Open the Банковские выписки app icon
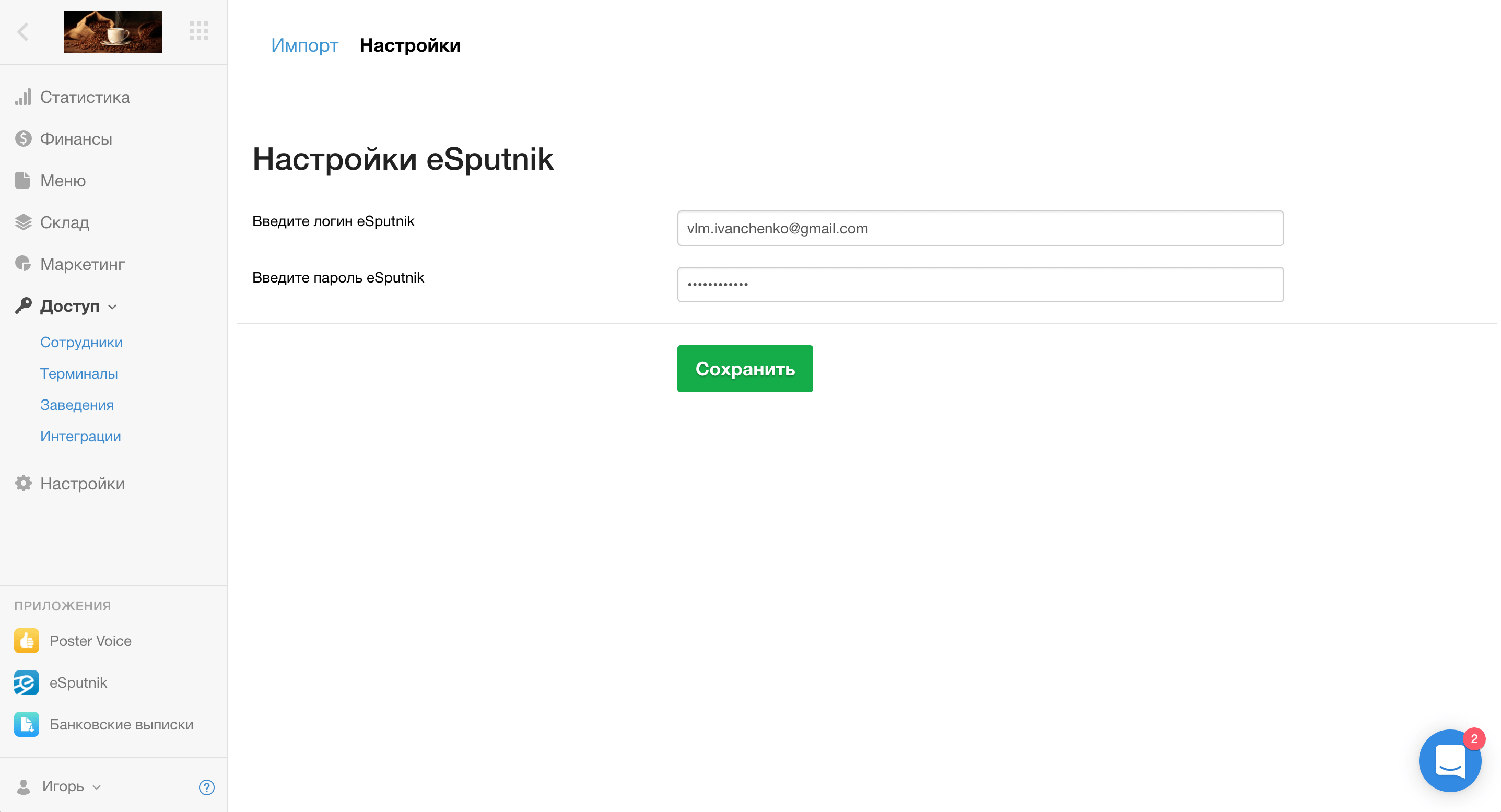The width and height of the screenshot is (1501, 812). [x=26, y=725]
